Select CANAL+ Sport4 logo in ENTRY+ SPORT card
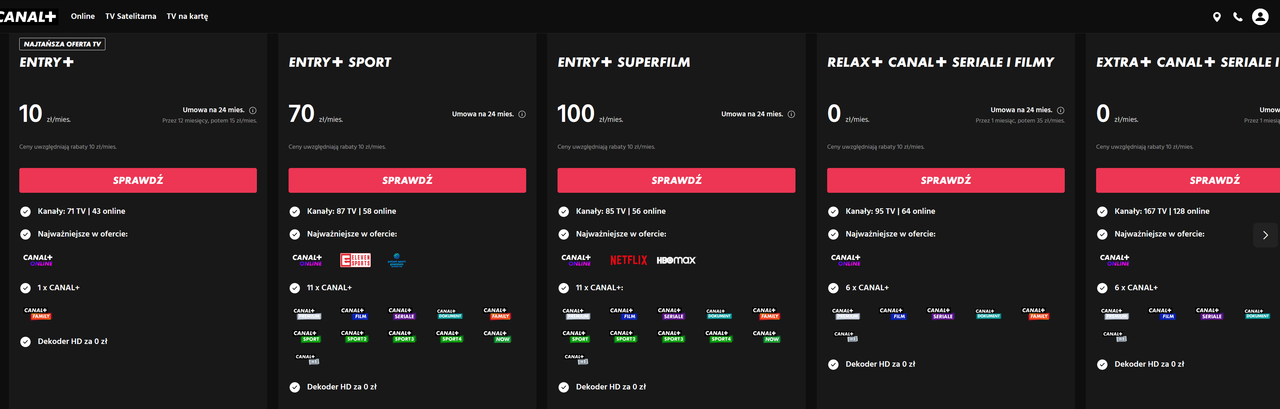 450,336
